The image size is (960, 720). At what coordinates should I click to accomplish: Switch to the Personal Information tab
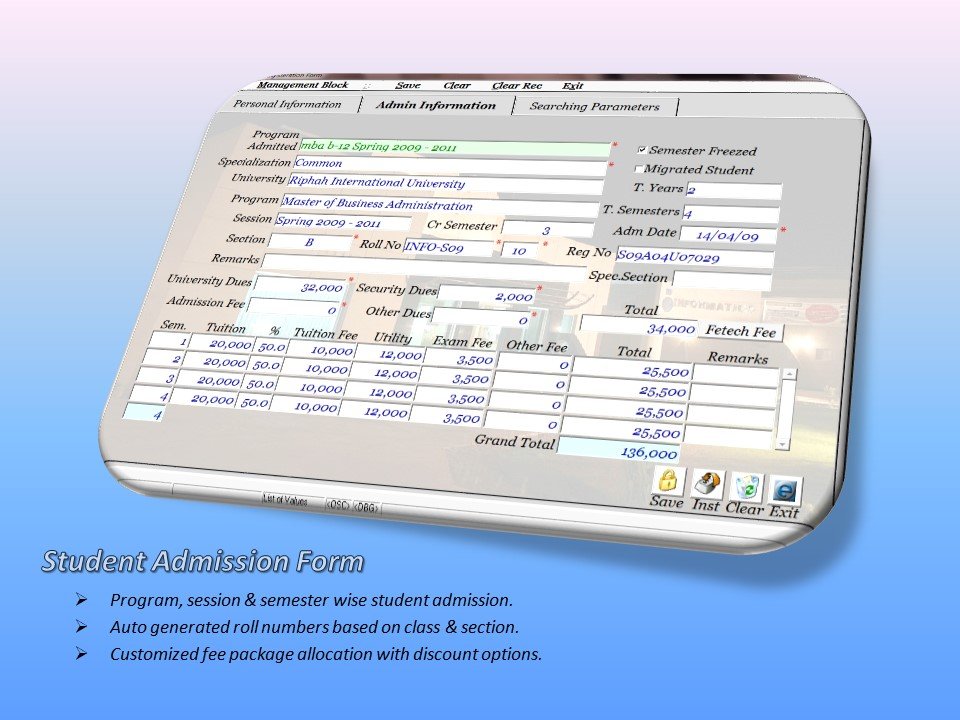tap(288, 104)
